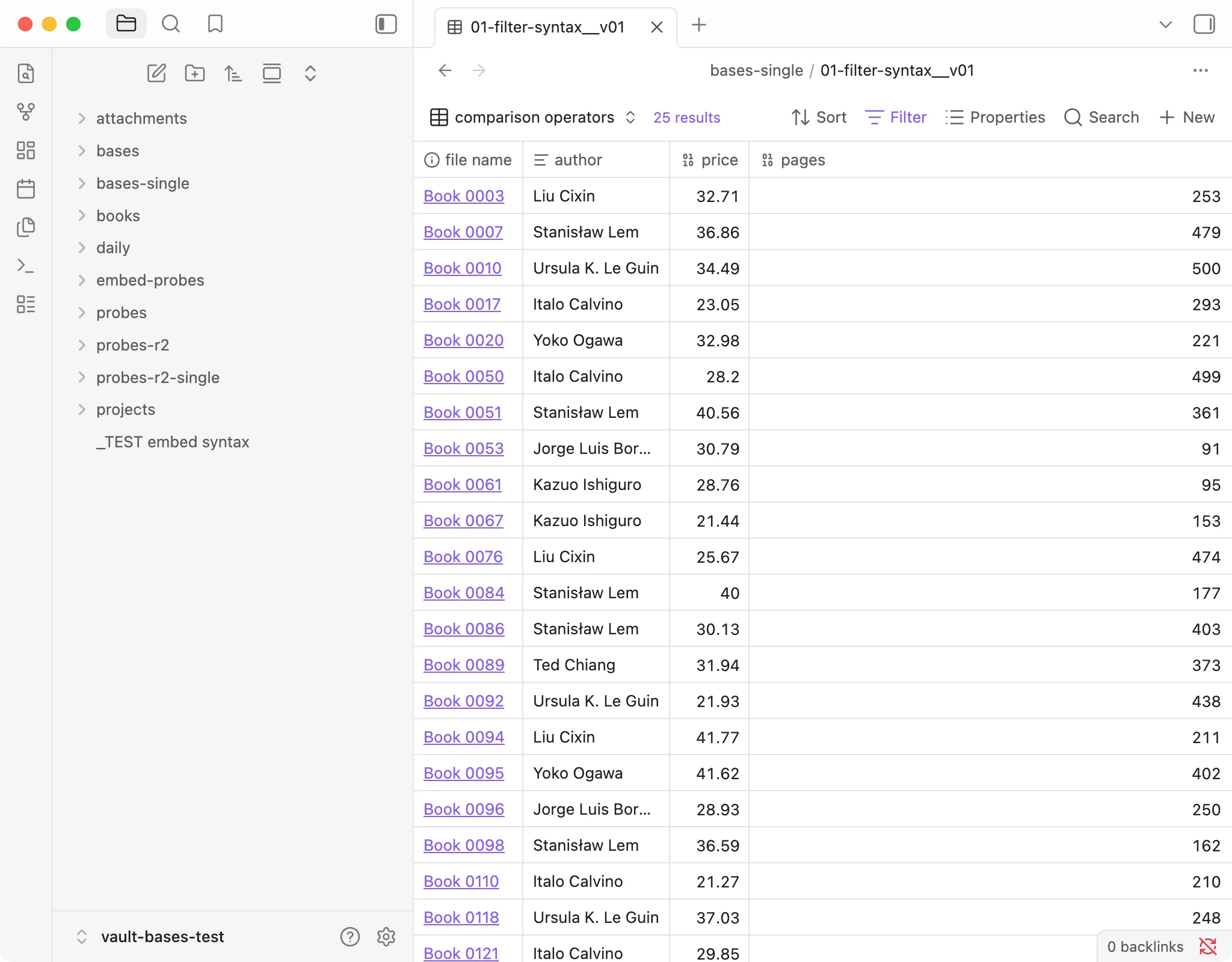Viewport: 1232px width, 962px height.
Task: Open the bases list ribbon icon
Action: (26, 304)
